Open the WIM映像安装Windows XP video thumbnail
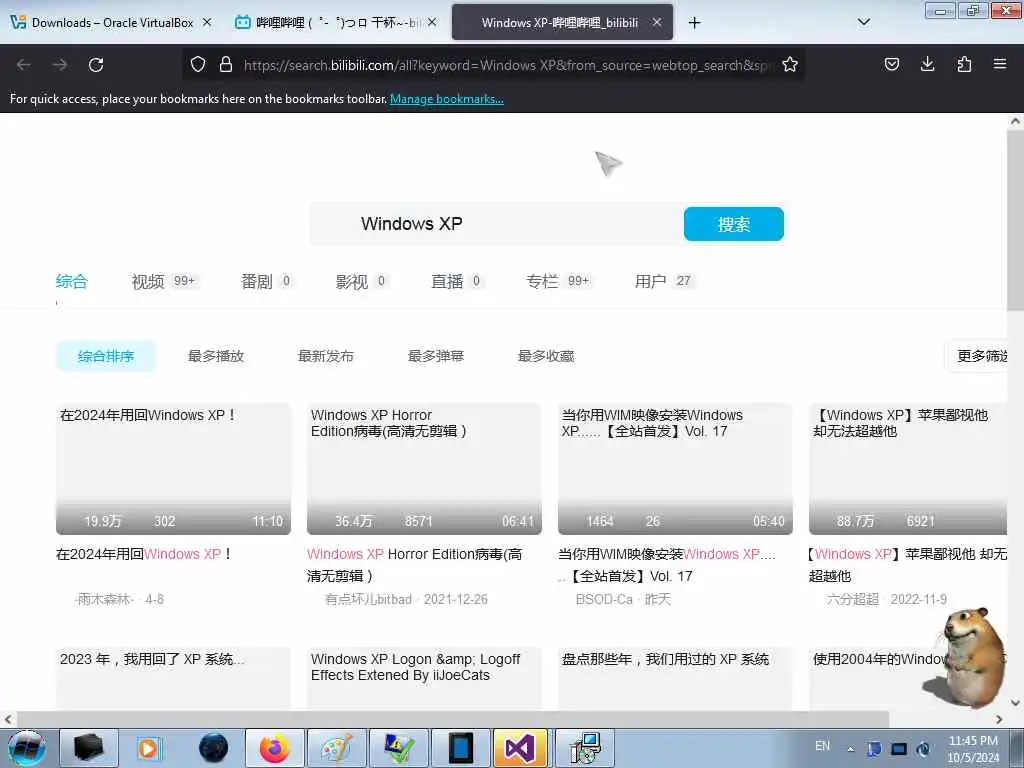Screen dimensions: 1024x768 pyautogui.click(x=675, y=469)
